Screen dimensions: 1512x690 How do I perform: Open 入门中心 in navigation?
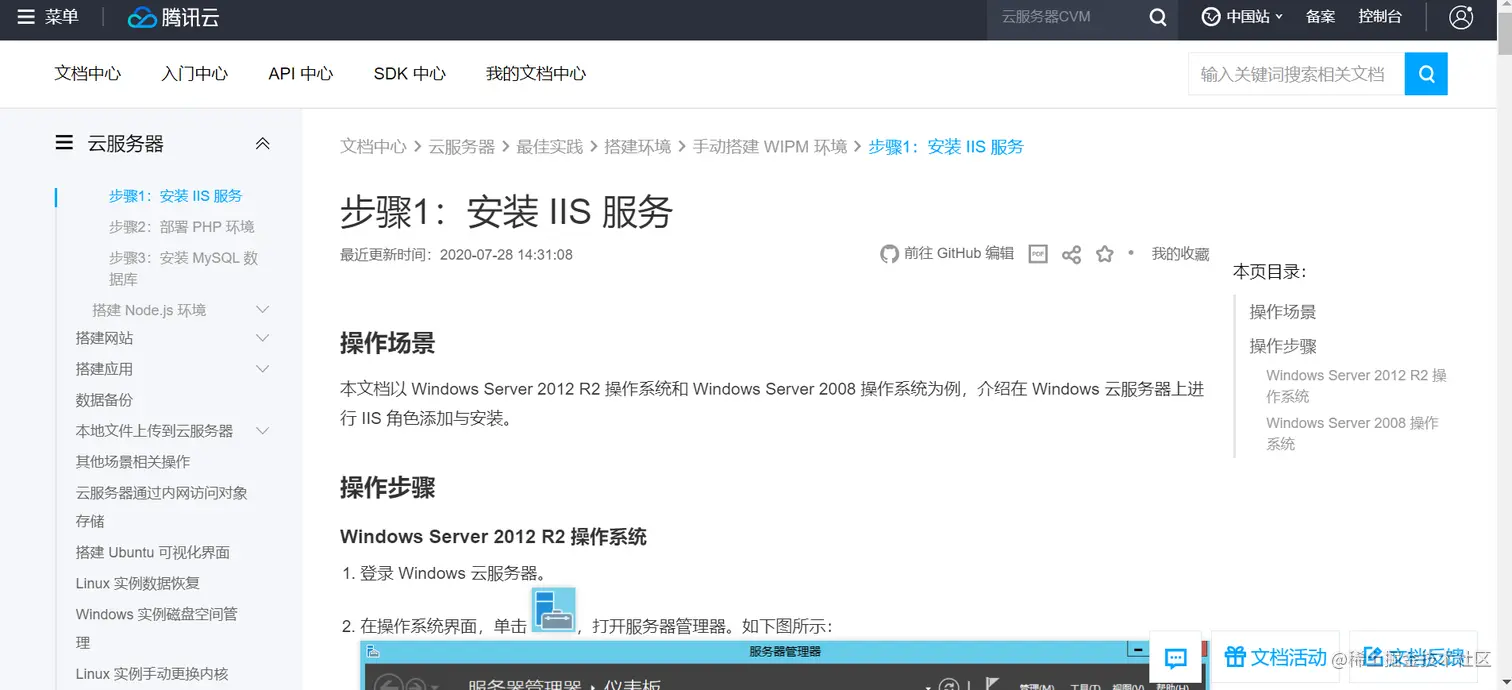(x=195, y=73)
